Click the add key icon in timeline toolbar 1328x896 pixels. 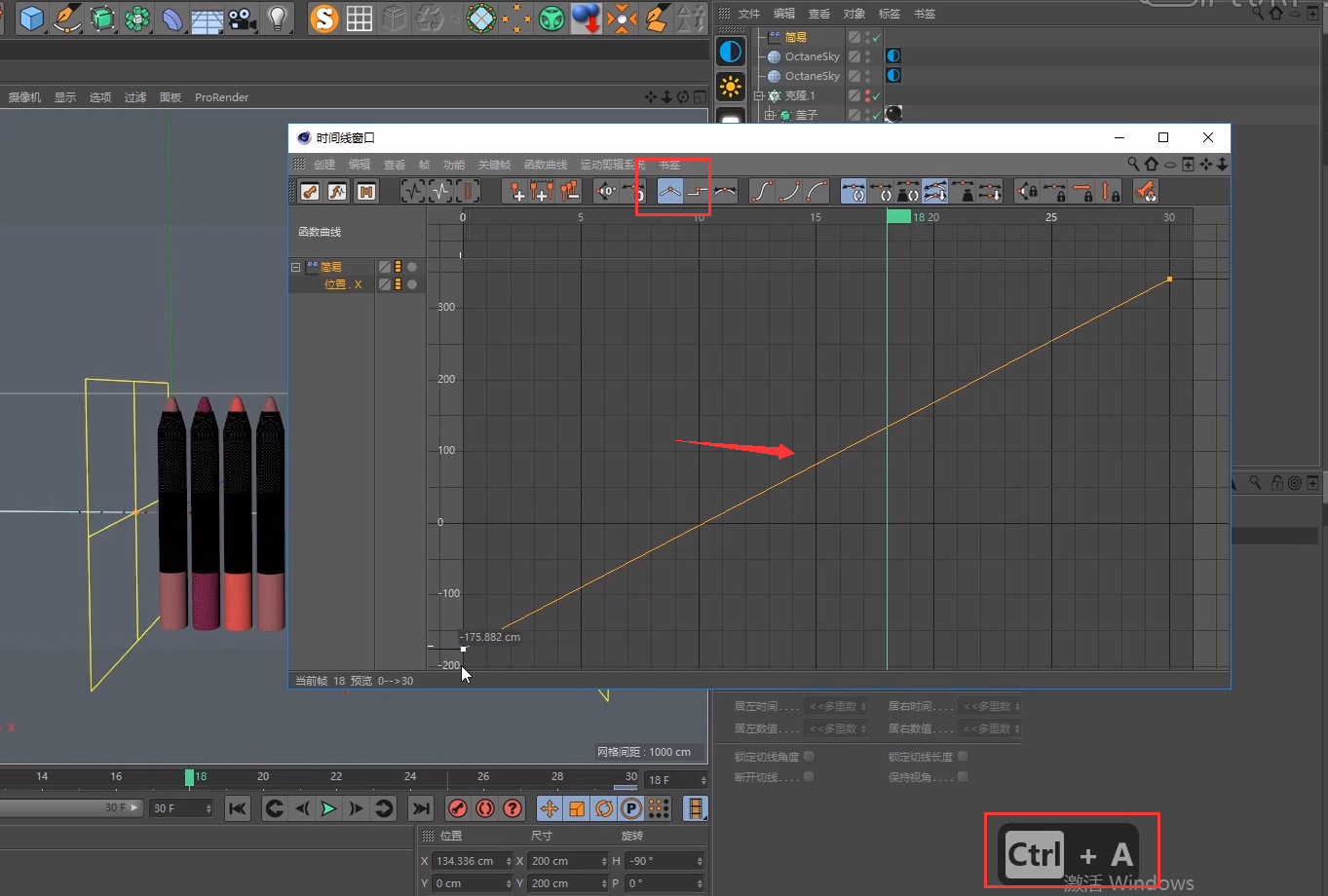[515, 192]
